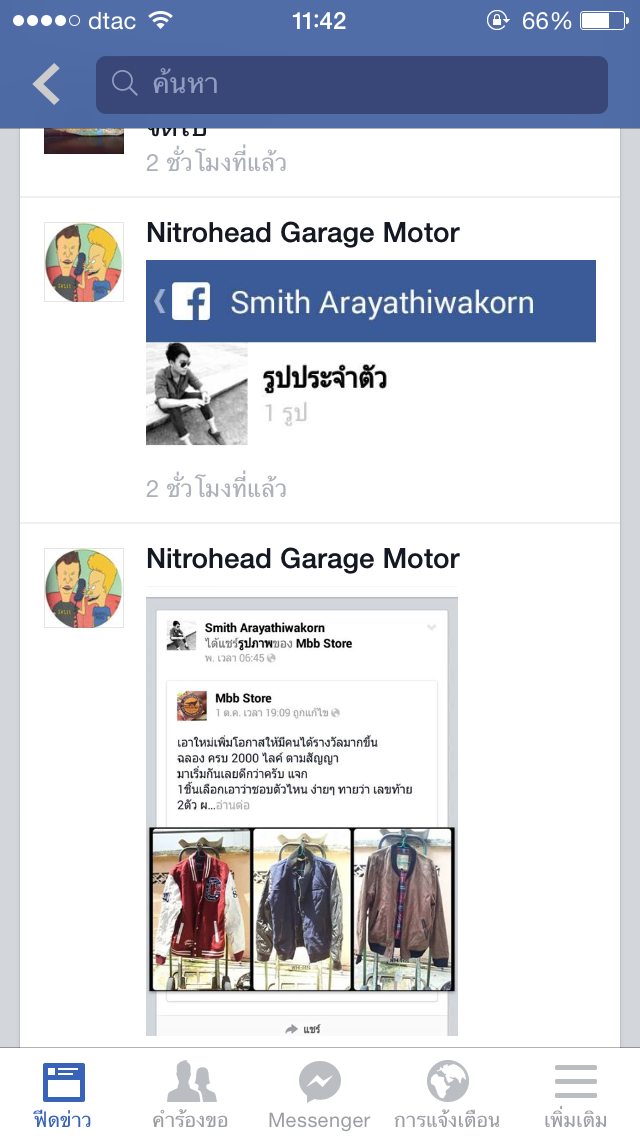Tap 2 ชั่วโมงที่แล้ว timestamp under profile photo album

[216, 488]
